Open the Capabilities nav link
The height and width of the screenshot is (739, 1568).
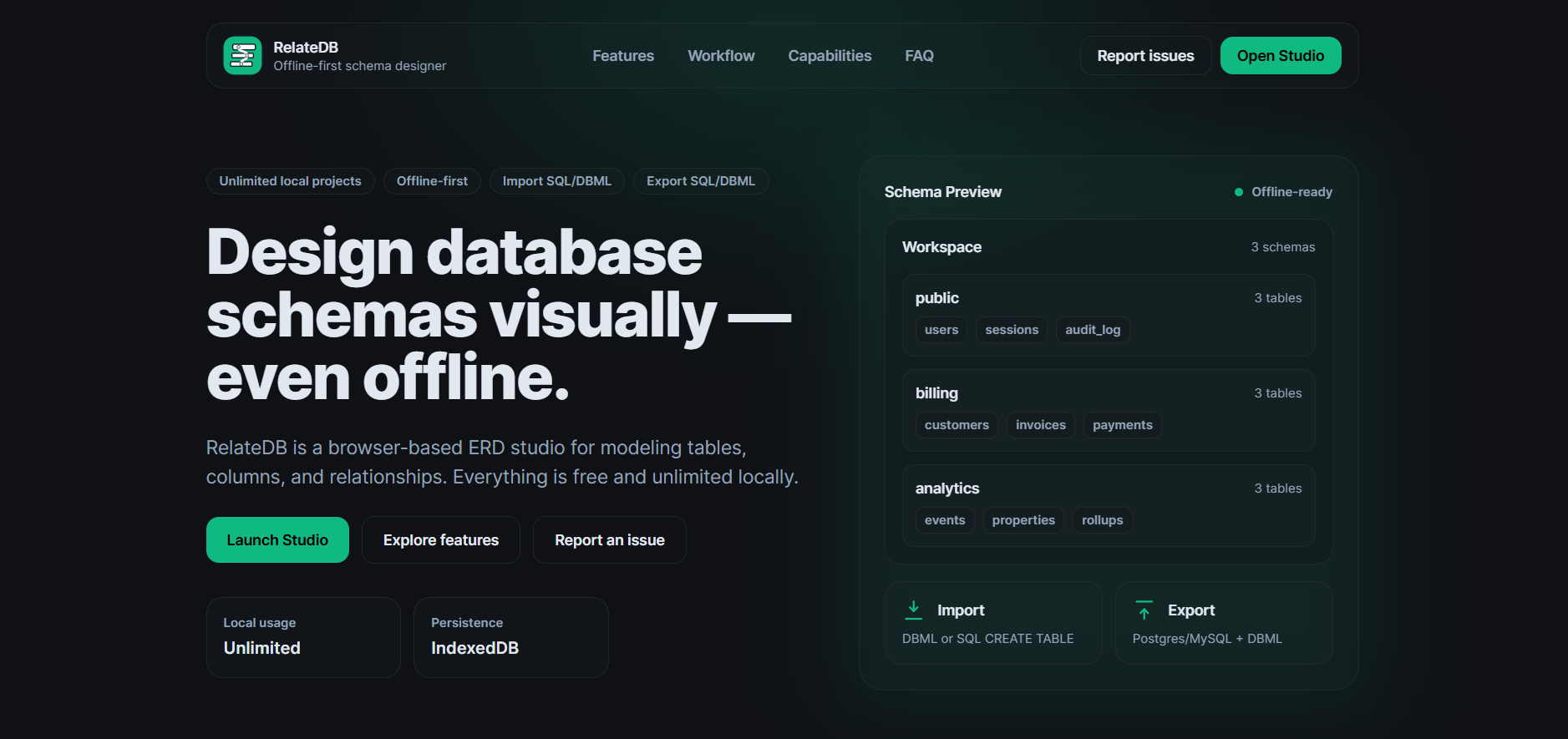(x=830, y=56)
